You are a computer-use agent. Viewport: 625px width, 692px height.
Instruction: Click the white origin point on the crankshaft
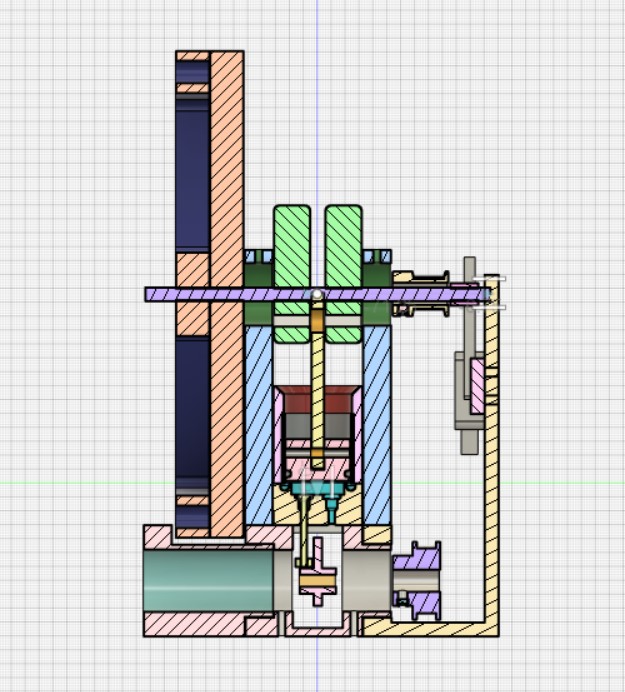317,293
